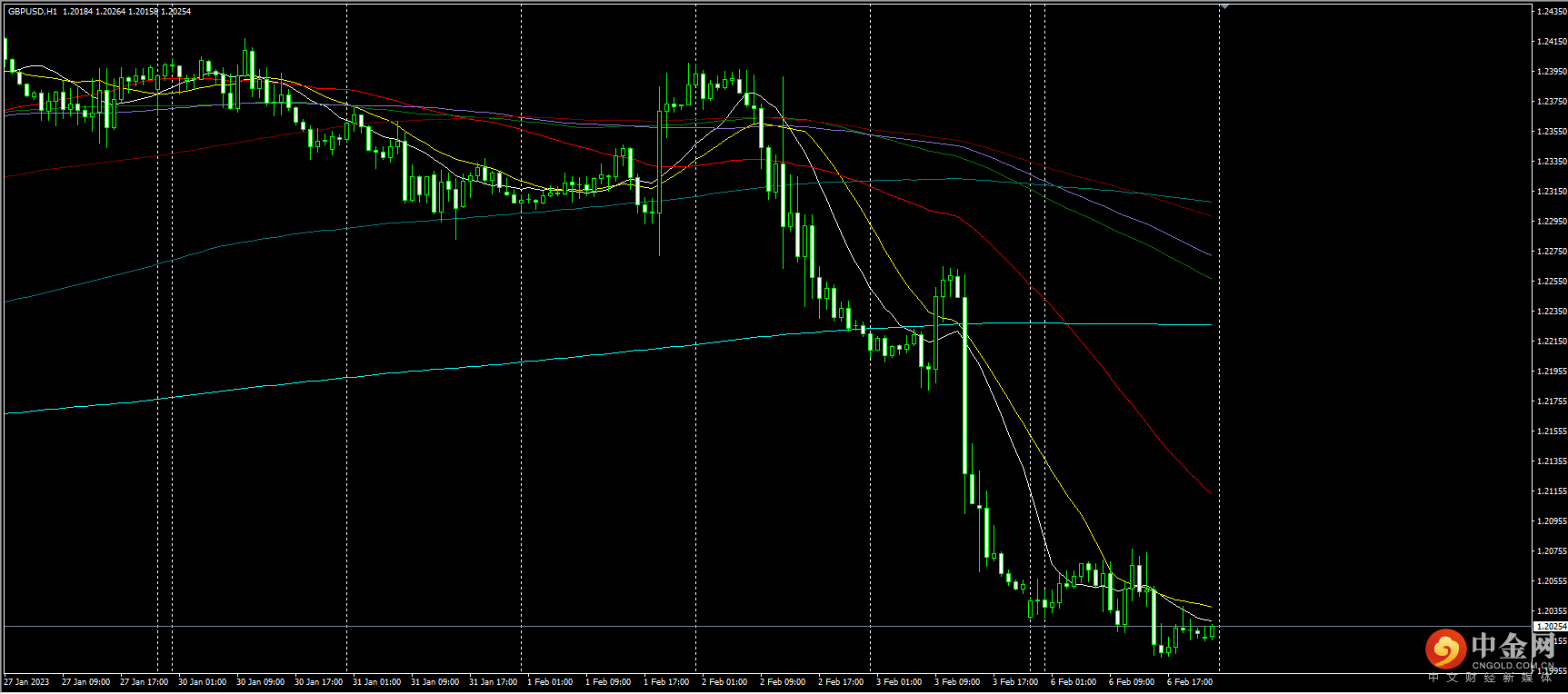1568x694 pixels.
Task: Click the 2 Feb 09:00 time label
Action: click(783, 682)
